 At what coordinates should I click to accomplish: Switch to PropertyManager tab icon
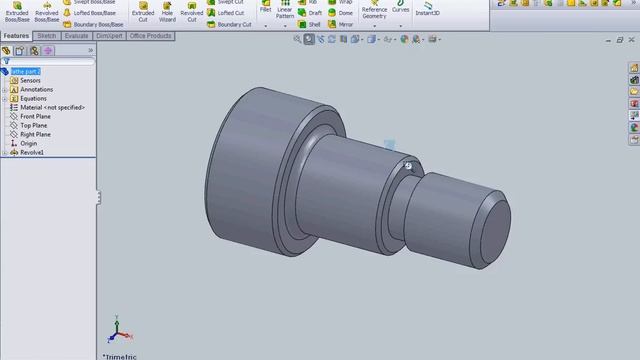click(20, 51)
